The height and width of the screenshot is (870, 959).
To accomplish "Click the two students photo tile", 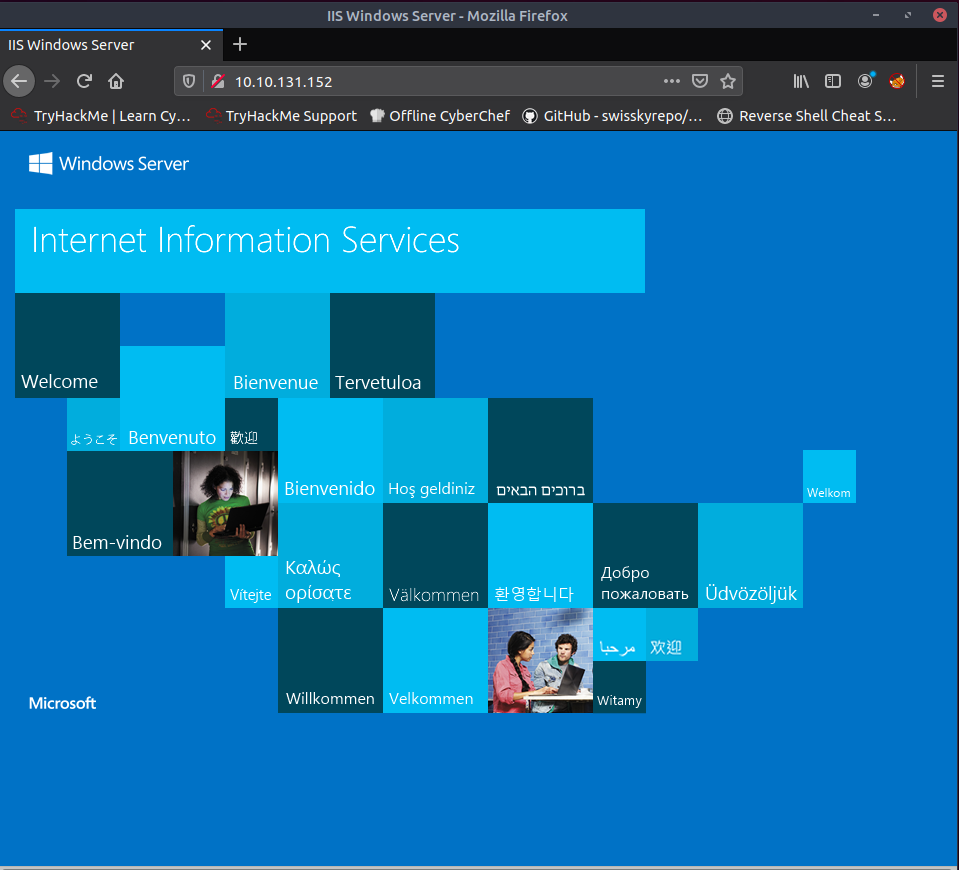I will point(541,660).
